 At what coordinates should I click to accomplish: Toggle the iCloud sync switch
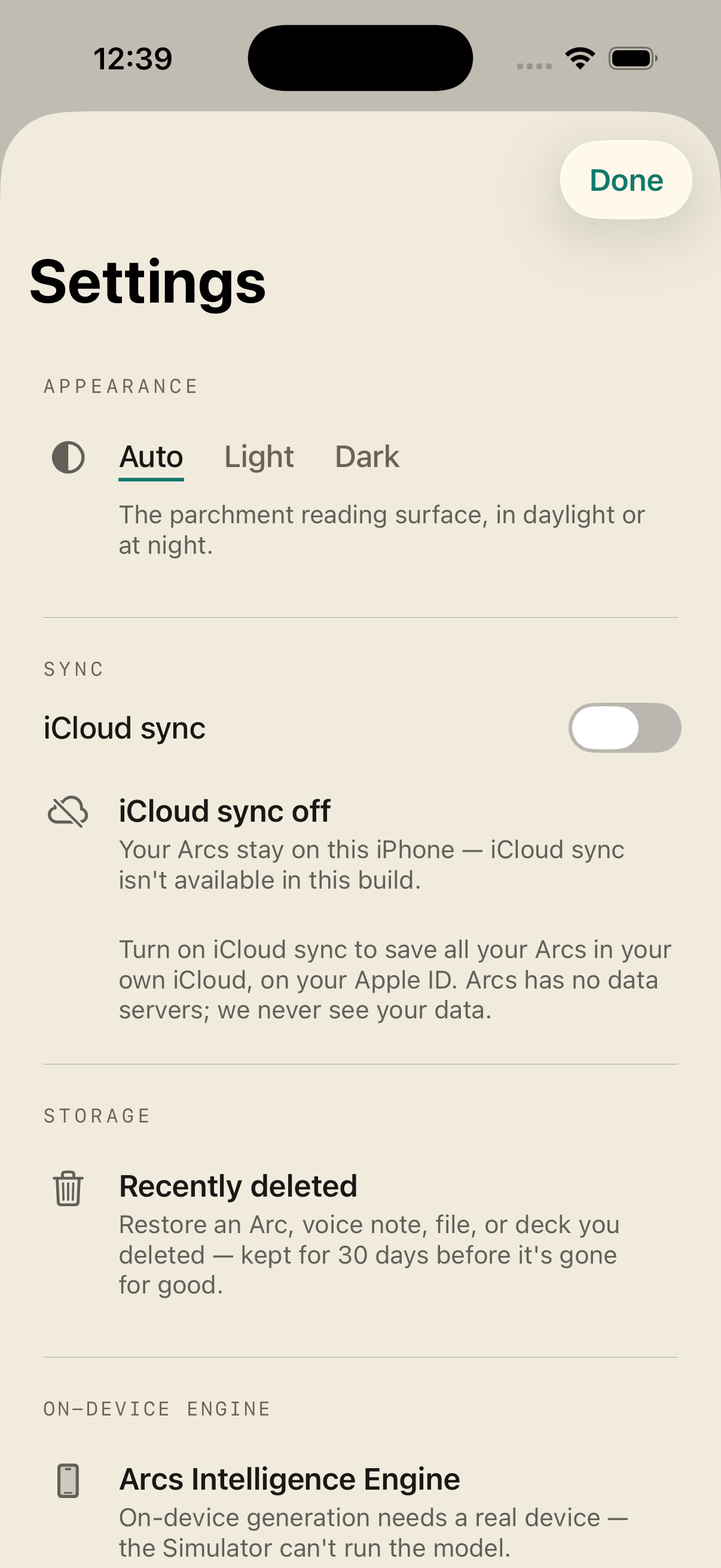(x=625, y=728)
